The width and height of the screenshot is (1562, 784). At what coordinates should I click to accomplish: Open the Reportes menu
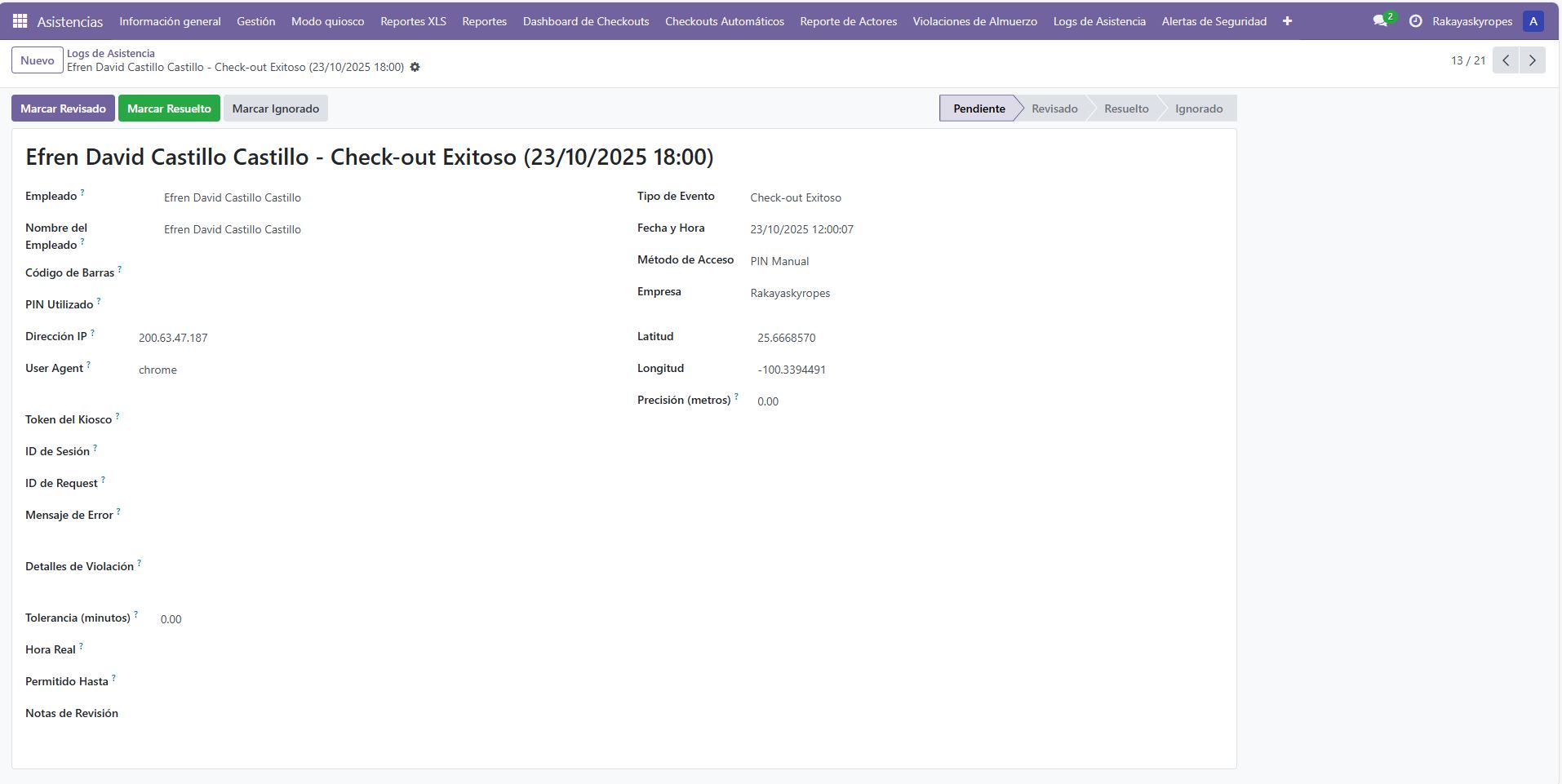[484, 21]
